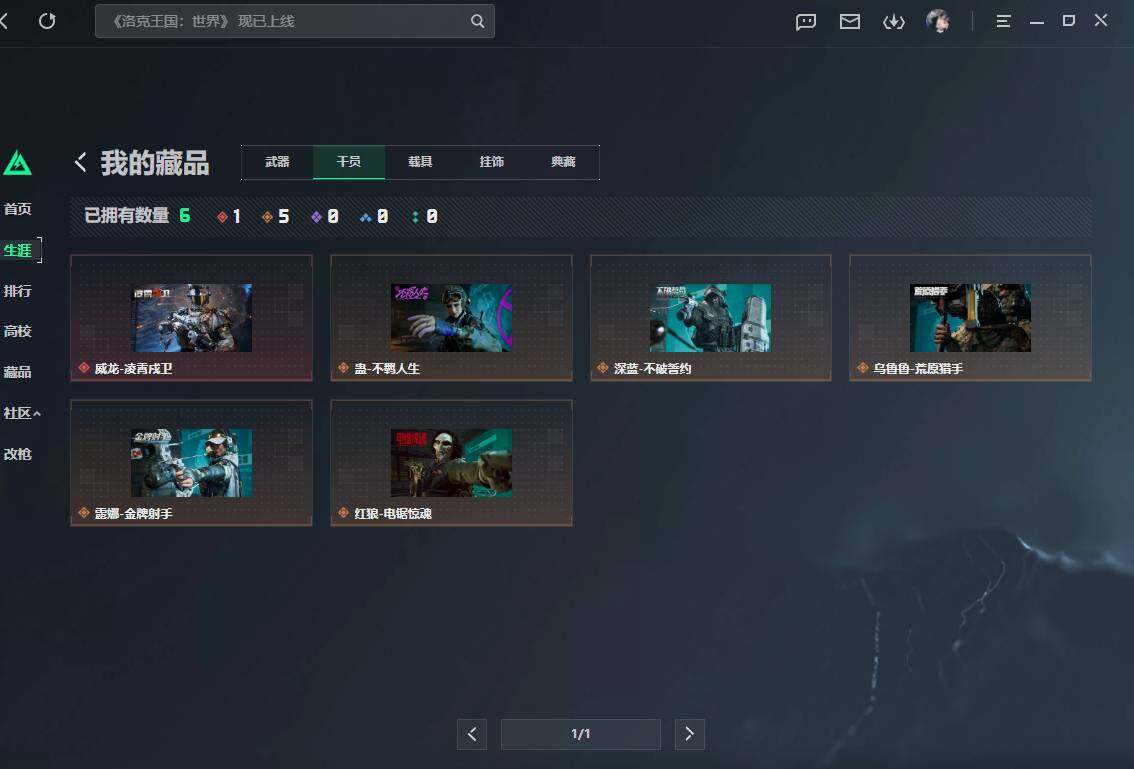Screen dimensions: 1134x769
Task: Click the 深蓝-不破誓约 label text
Action: pyautogui.click(x=653, y=368)
